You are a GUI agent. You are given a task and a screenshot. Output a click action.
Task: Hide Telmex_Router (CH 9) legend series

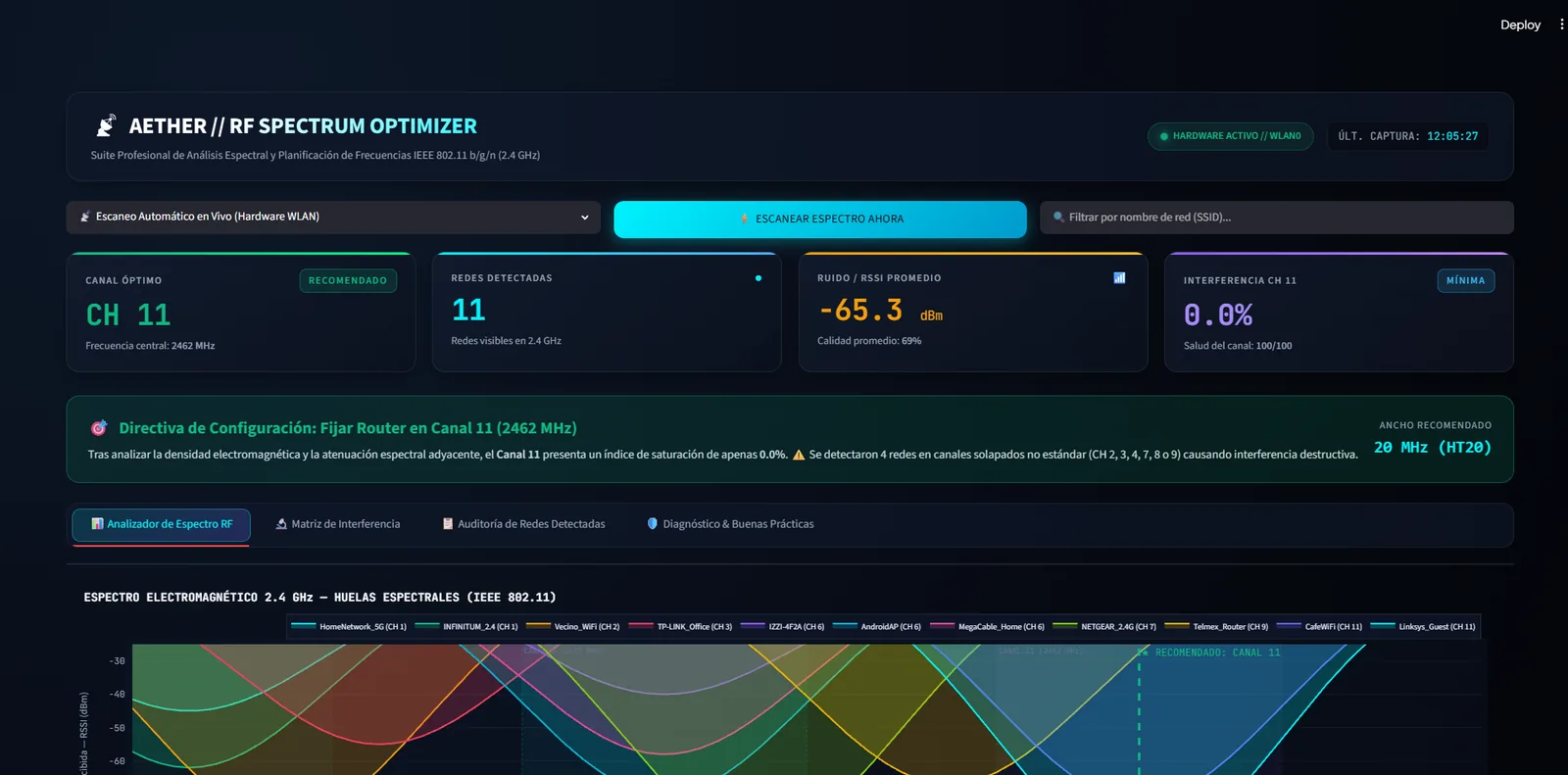pos(1217,626)
